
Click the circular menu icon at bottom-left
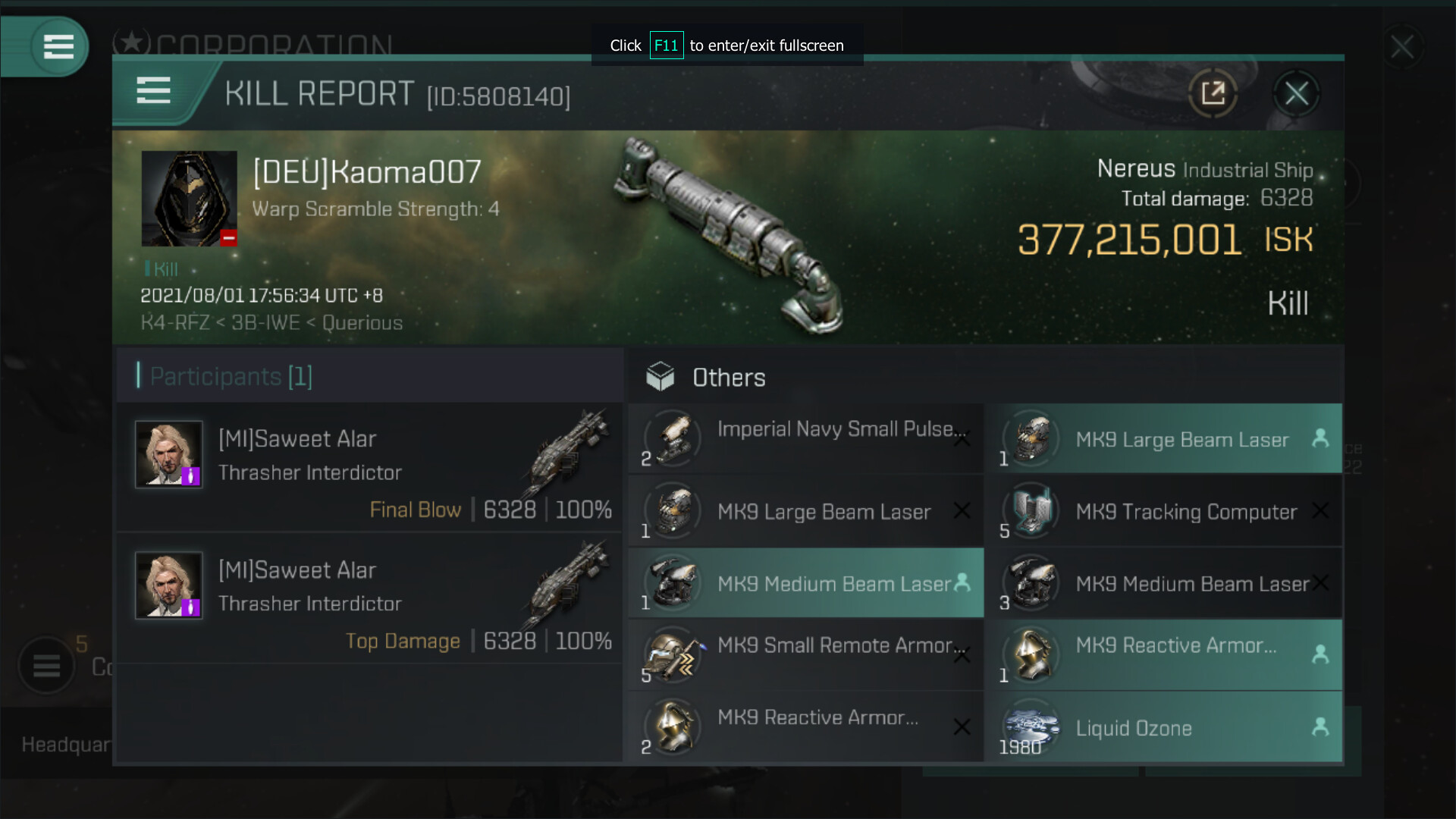46,665
